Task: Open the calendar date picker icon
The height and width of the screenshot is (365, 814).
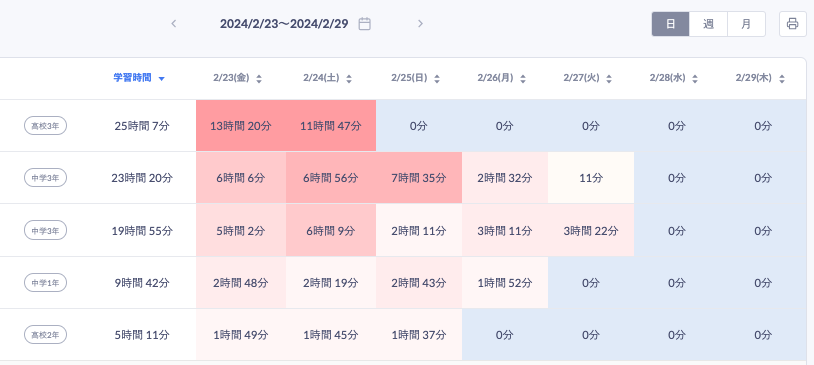Action: [x=365, y=24]
